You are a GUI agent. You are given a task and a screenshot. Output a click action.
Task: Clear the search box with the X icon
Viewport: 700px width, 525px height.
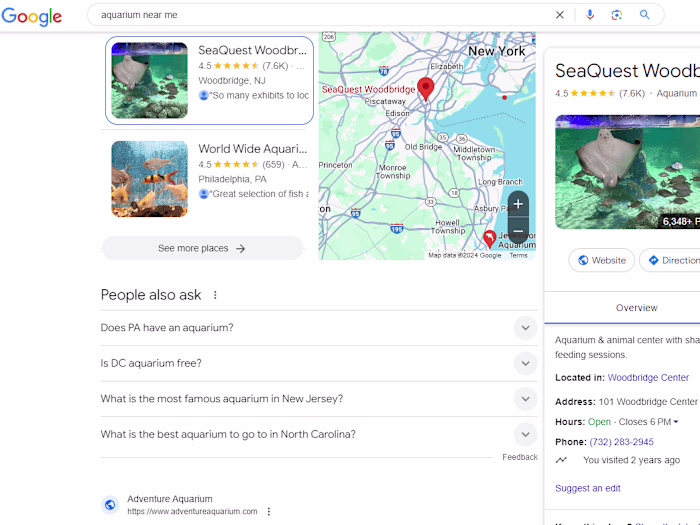click(x=559, y=15)
